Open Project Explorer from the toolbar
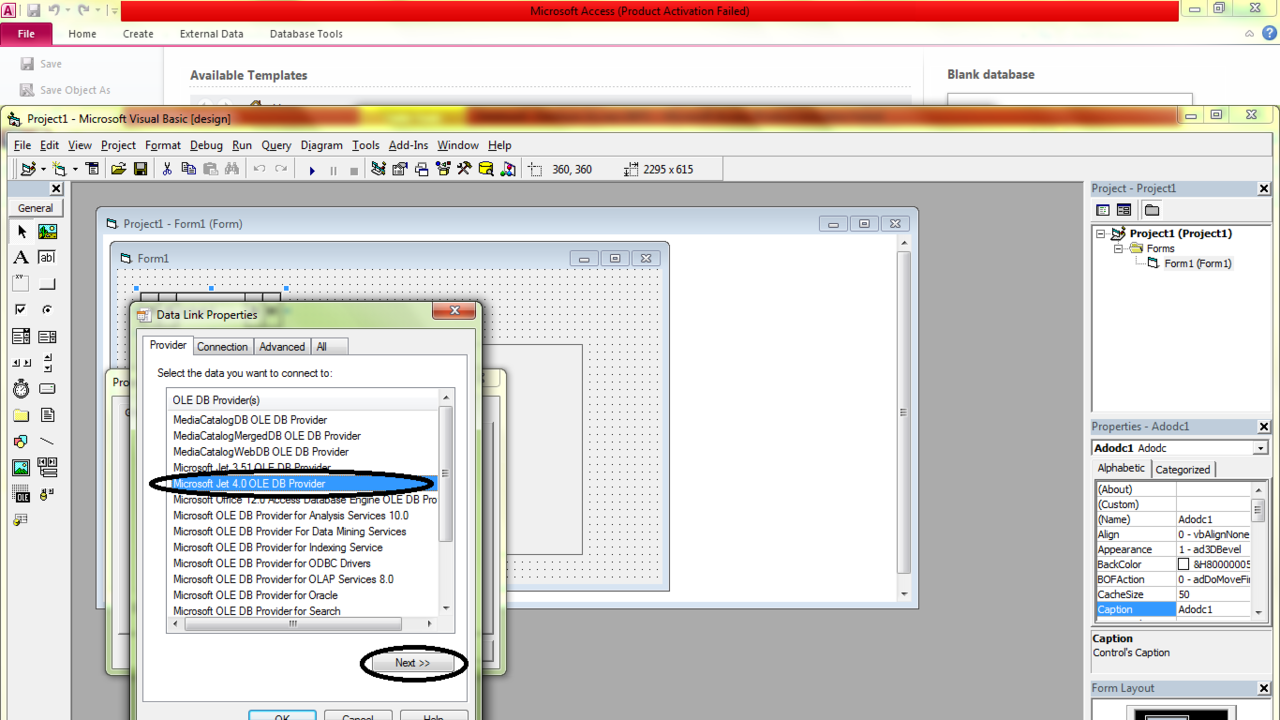This screenshot has height=720, width=1280. point(378,169)
